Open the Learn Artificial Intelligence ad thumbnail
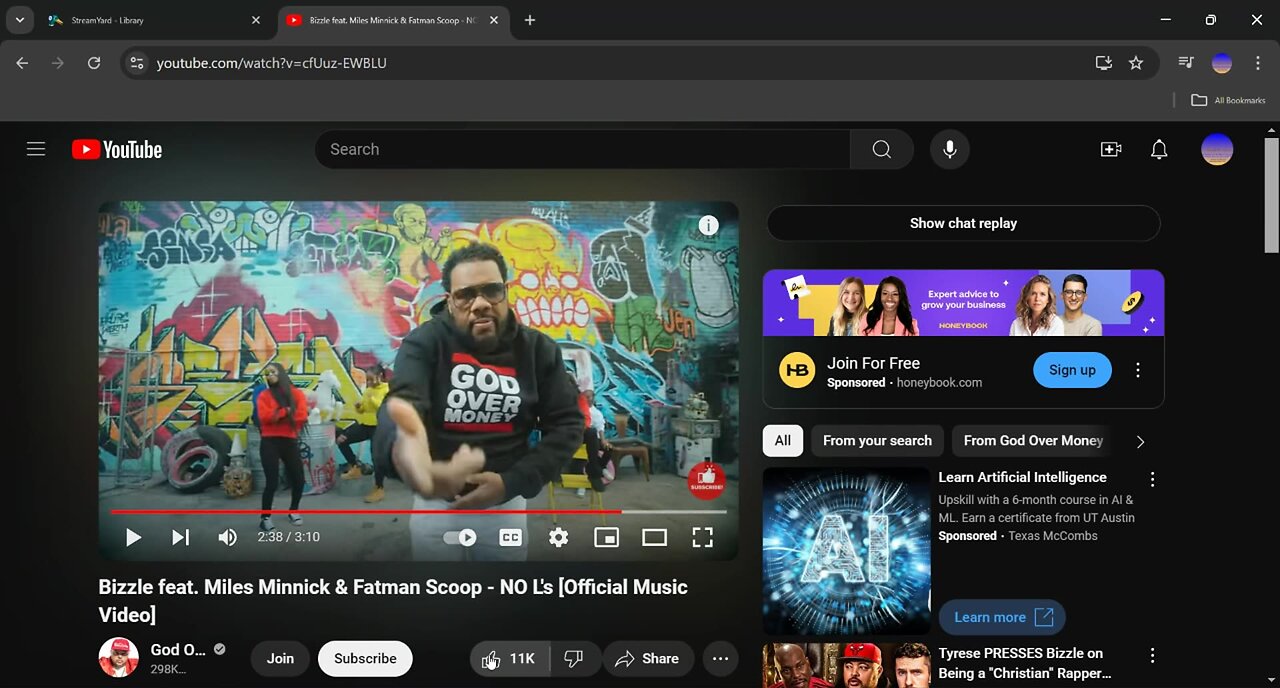 click(846, 552)
